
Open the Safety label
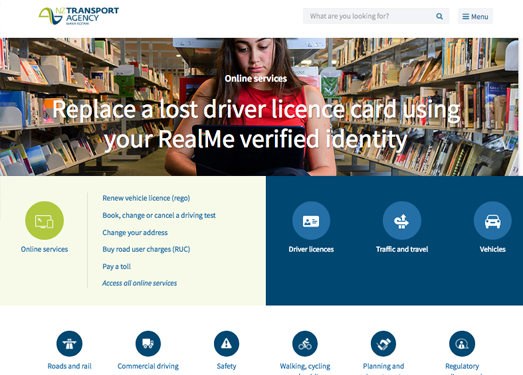tap(226, 366)
